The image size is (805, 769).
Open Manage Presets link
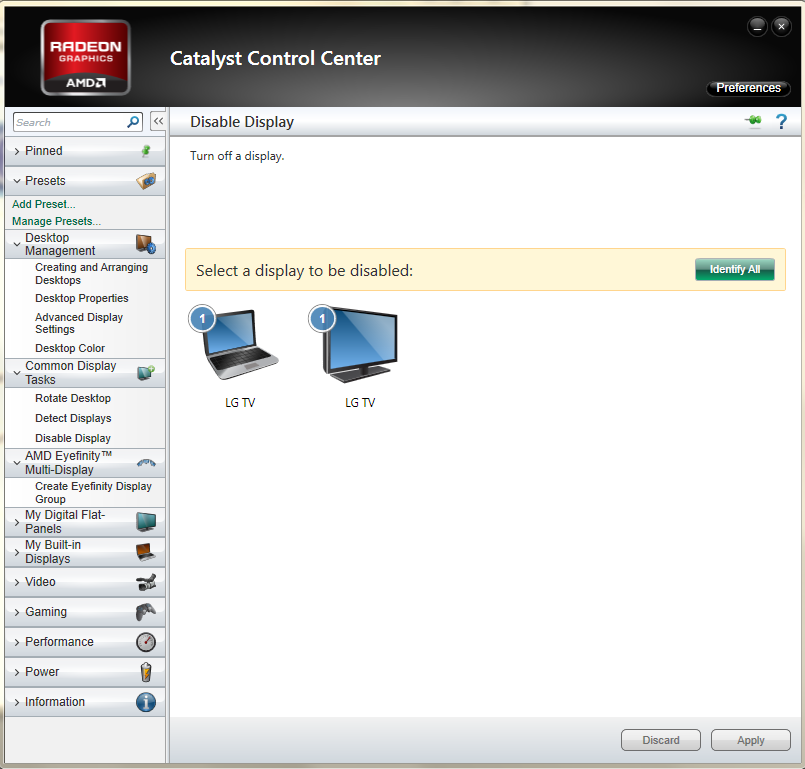tap(56, 221)
